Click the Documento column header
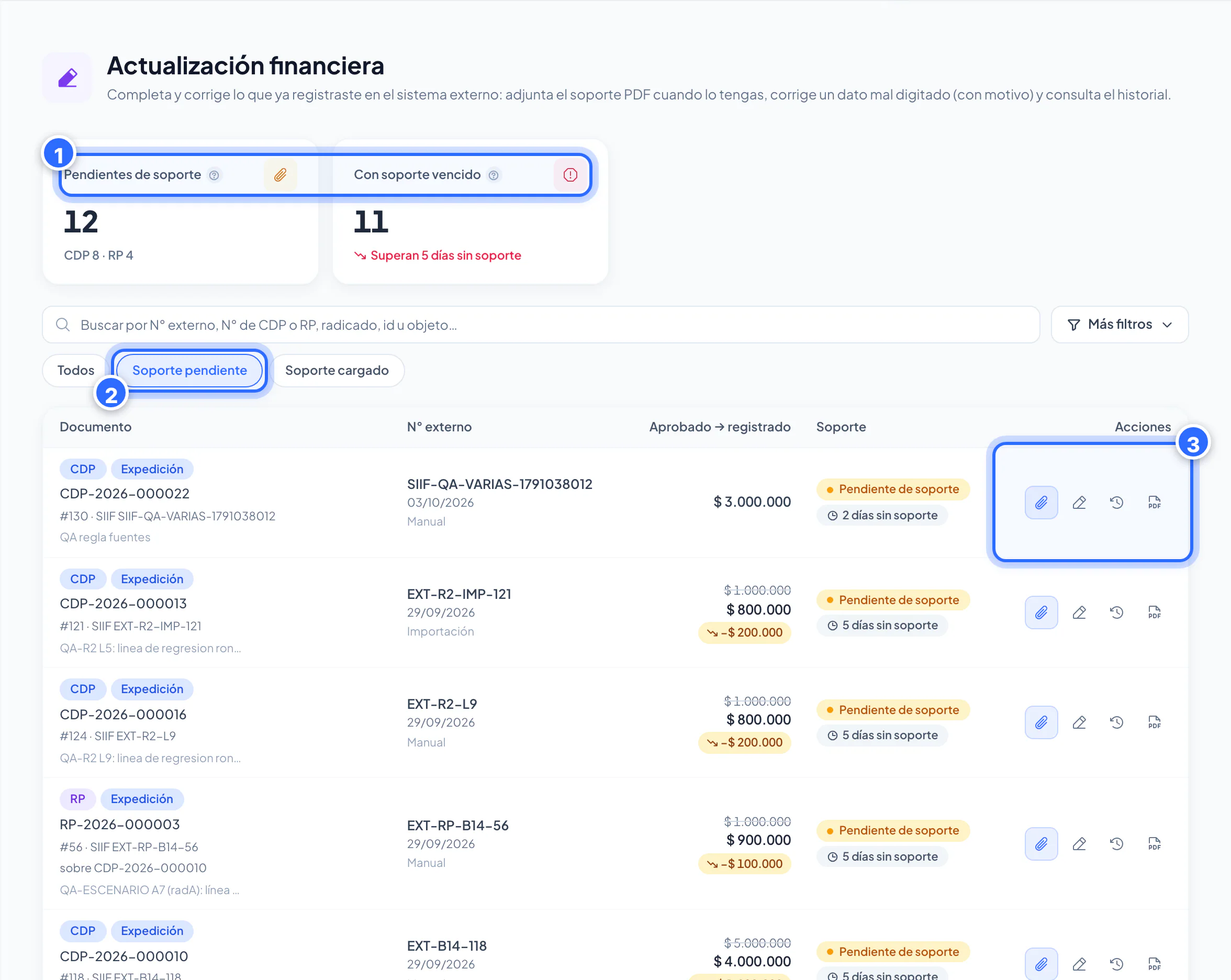1231x980 pixels. [x=95, y=427]
